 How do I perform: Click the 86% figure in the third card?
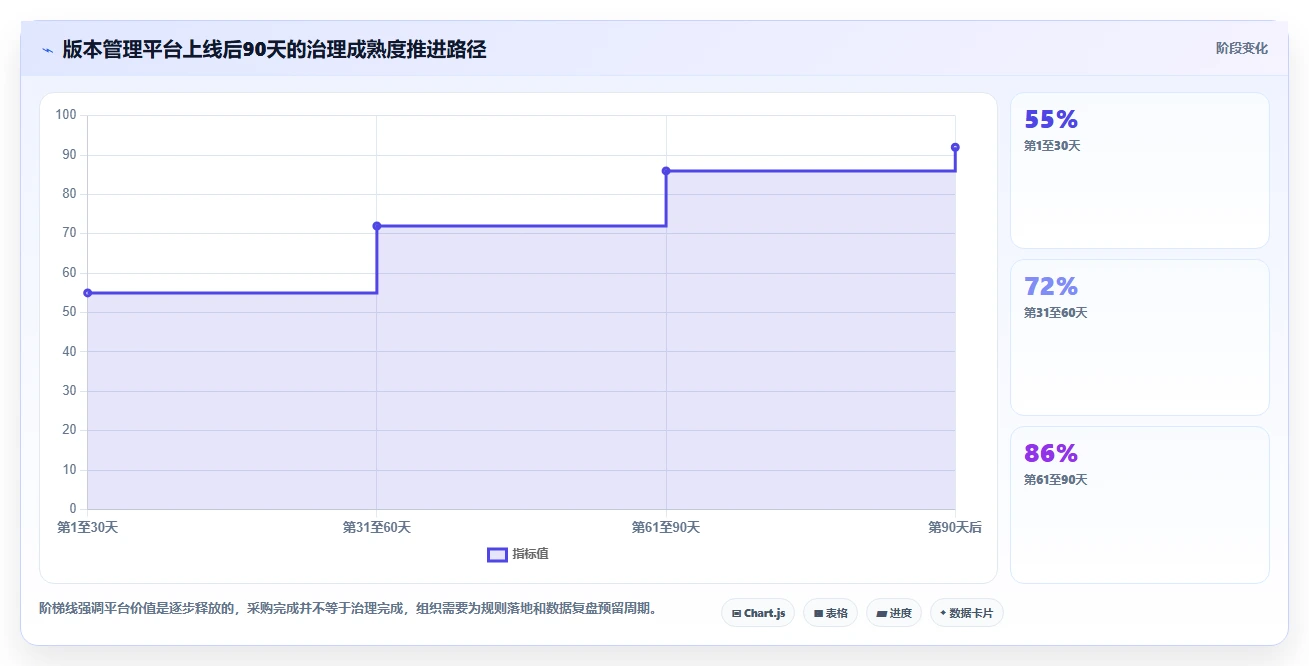(1051, 453)
